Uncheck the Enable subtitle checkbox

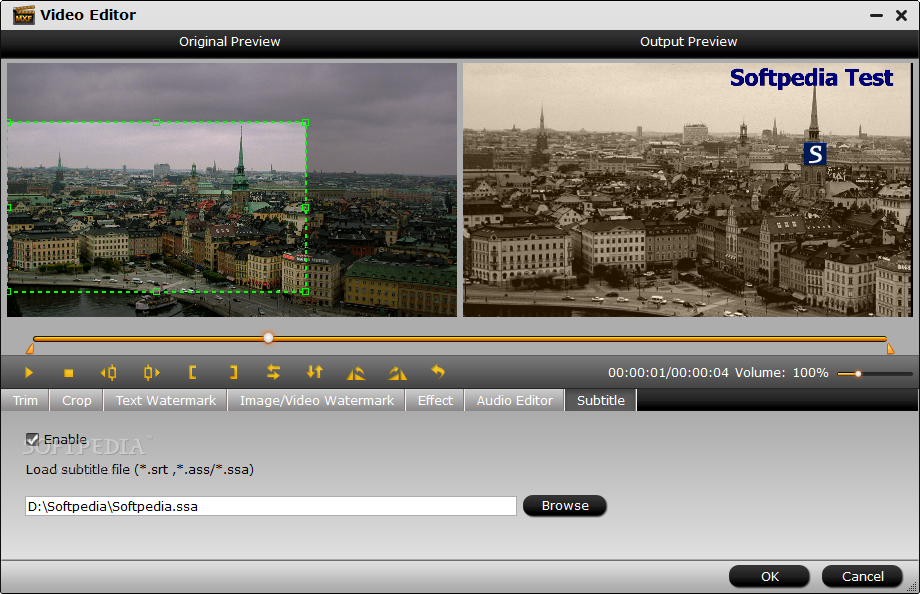coord(32,439)
